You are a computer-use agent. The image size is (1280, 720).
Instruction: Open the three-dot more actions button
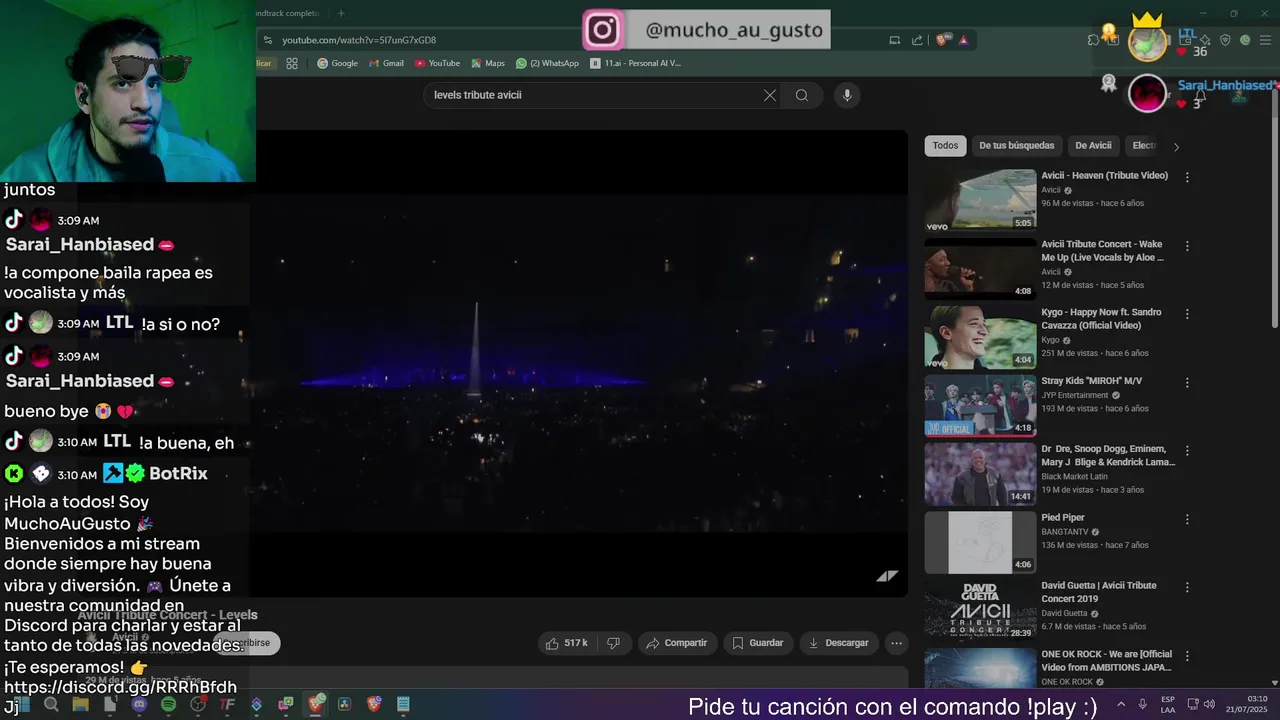click(x=897, y=643)
